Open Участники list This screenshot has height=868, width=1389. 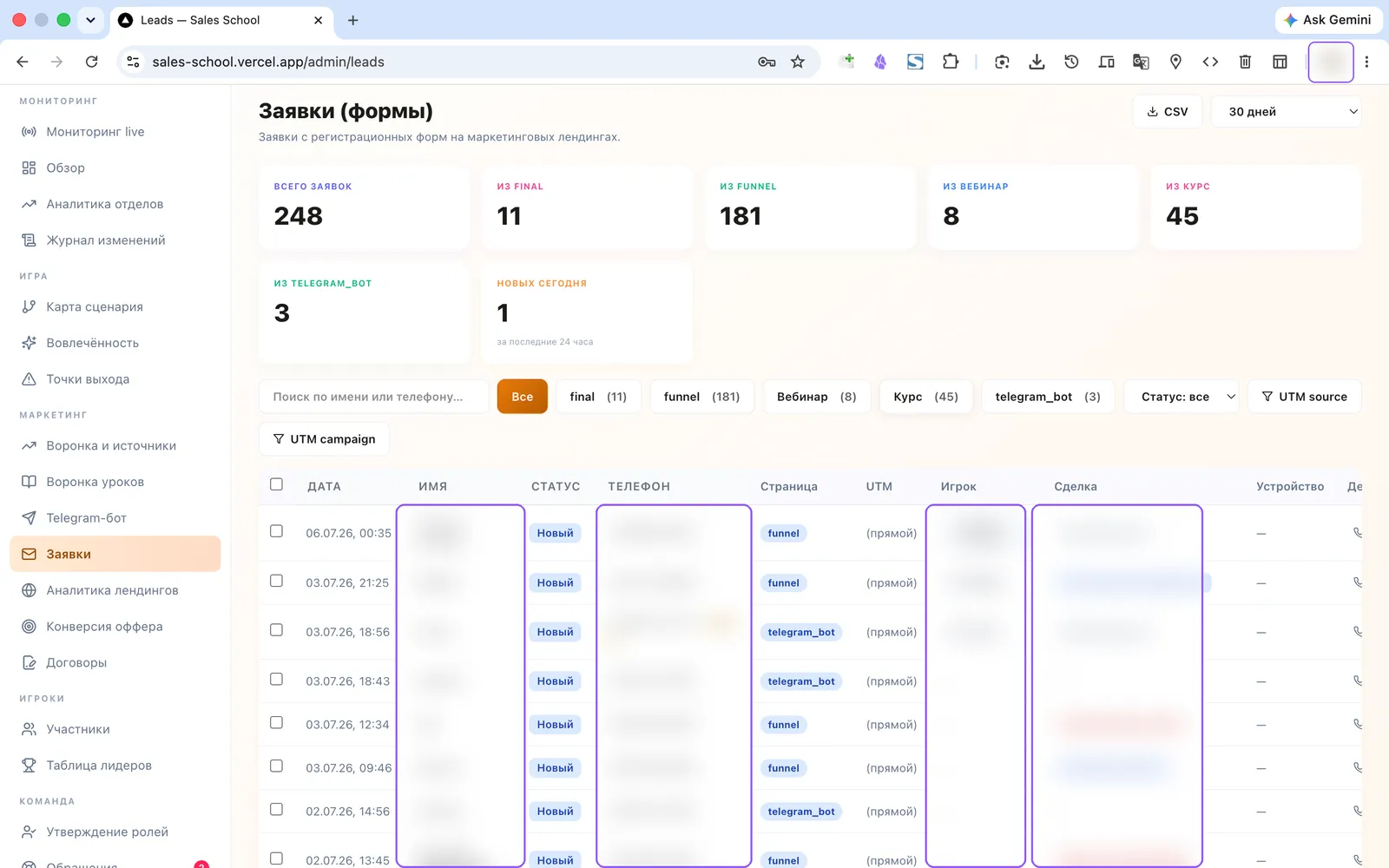click(78, 729)
